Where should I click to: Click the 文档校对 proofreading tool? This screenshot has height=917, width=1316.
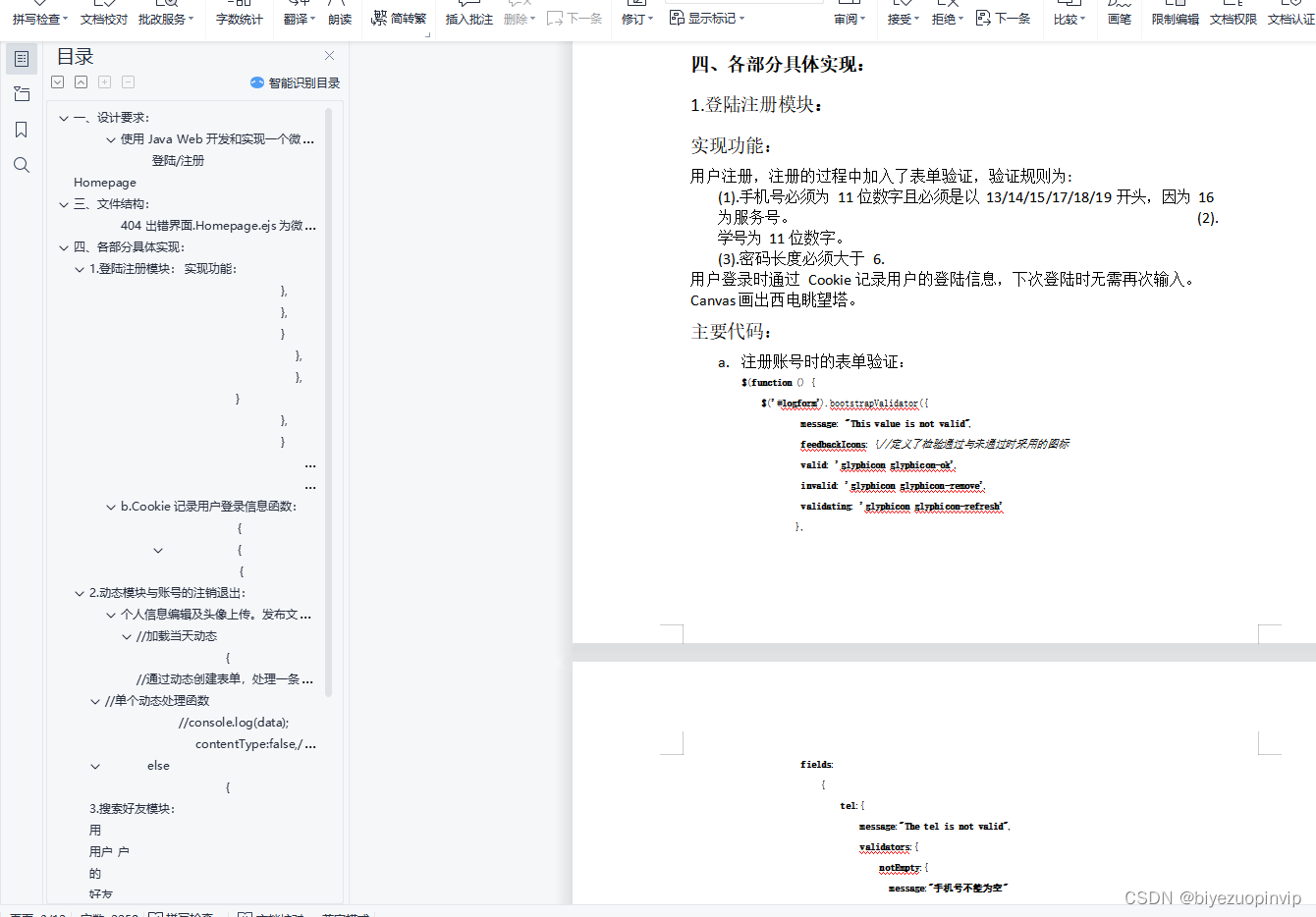coord(103,18)
